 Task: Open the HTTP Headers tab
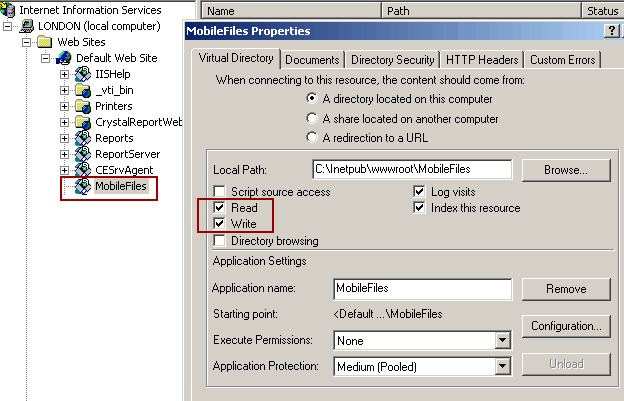(x=482, y=60)
